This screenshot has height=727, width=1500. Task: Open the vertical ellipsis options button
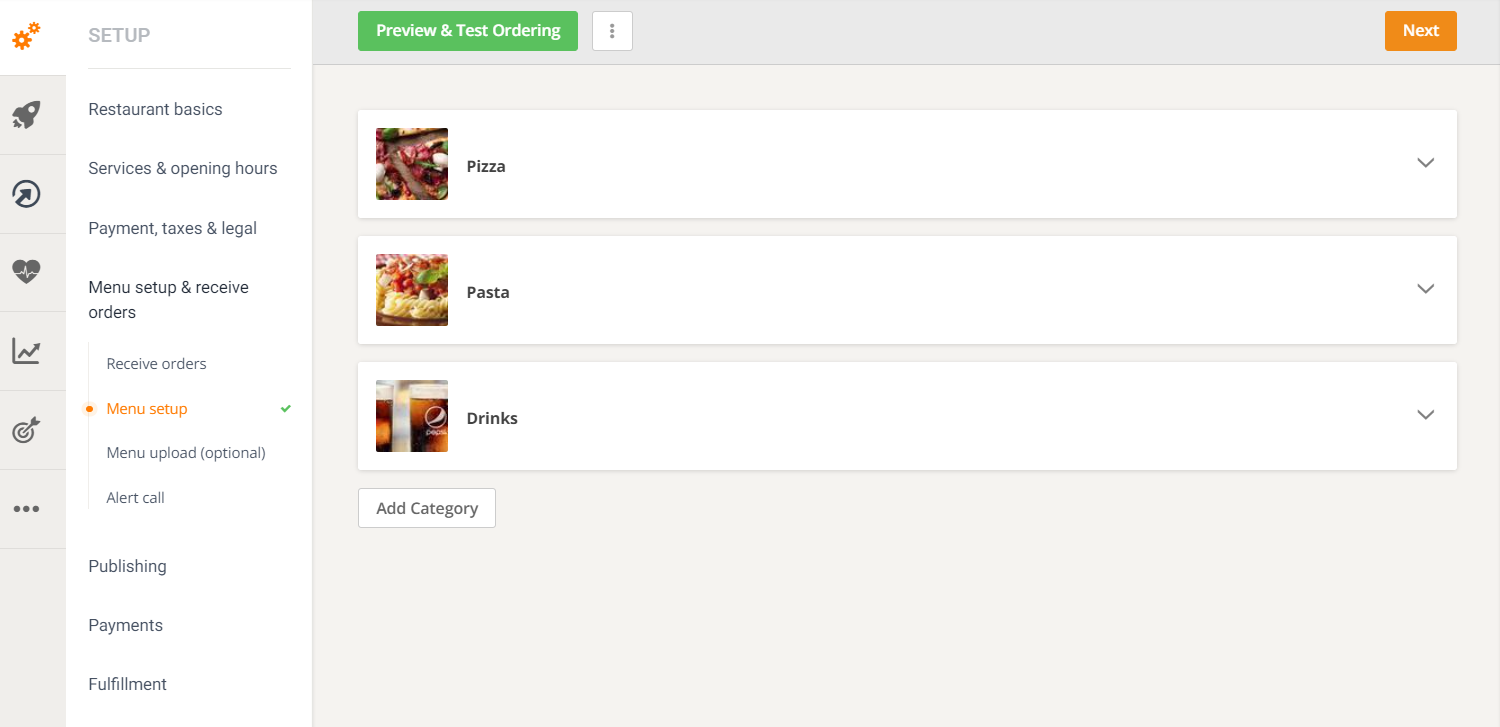pos(612,31)
